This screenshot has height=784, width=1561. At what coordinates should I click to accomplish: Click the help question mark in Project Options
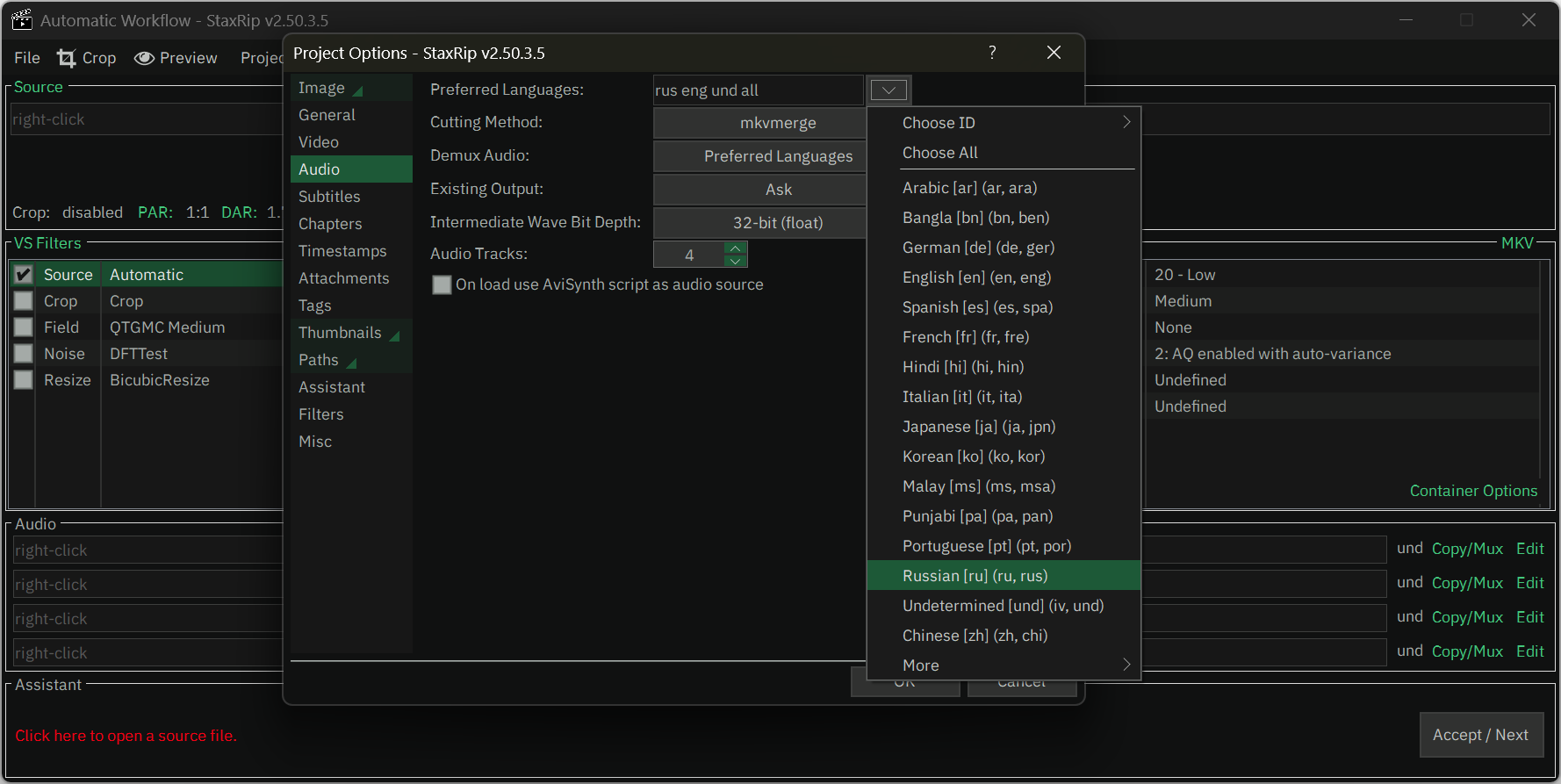coord(992,53)
